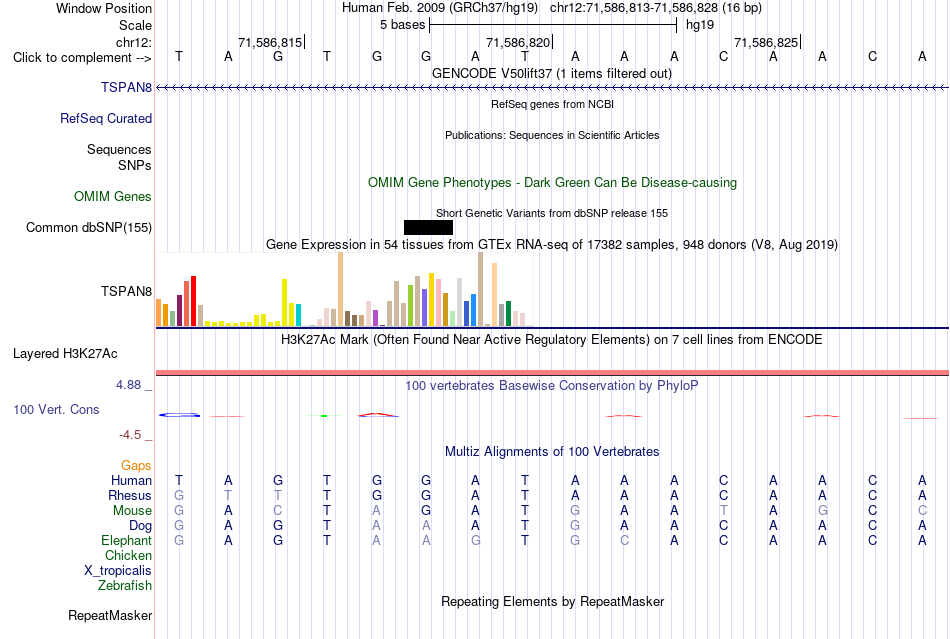Click the bright red GTEx expression bar
Image resolution: width=950 pixels, height=639 pixels.
tap(193, 301)
